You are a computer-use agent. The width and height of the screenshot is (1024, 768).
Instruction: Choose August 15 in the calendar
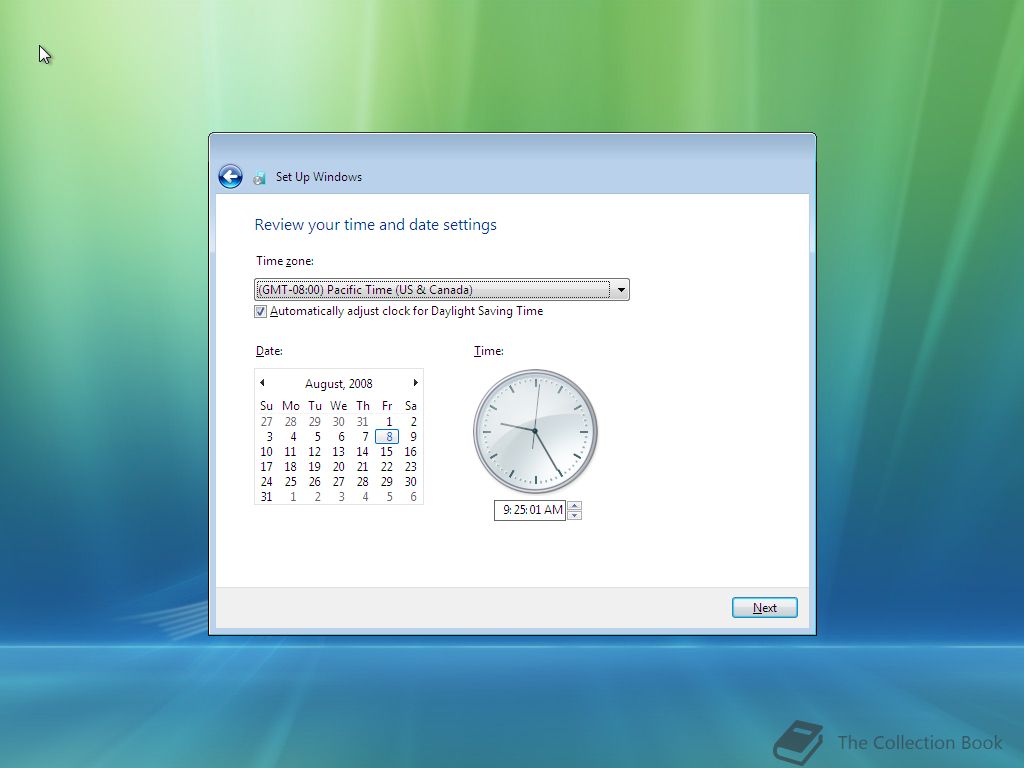(387, 452)
